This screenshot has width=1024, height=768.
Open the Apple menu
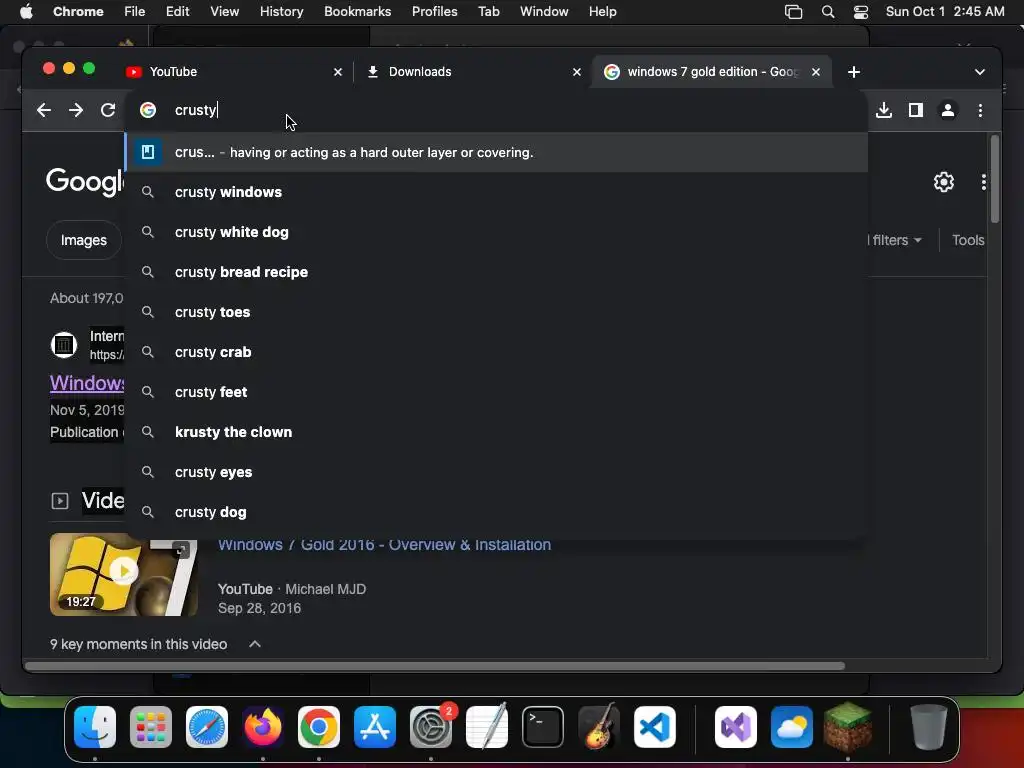point(26,12)
